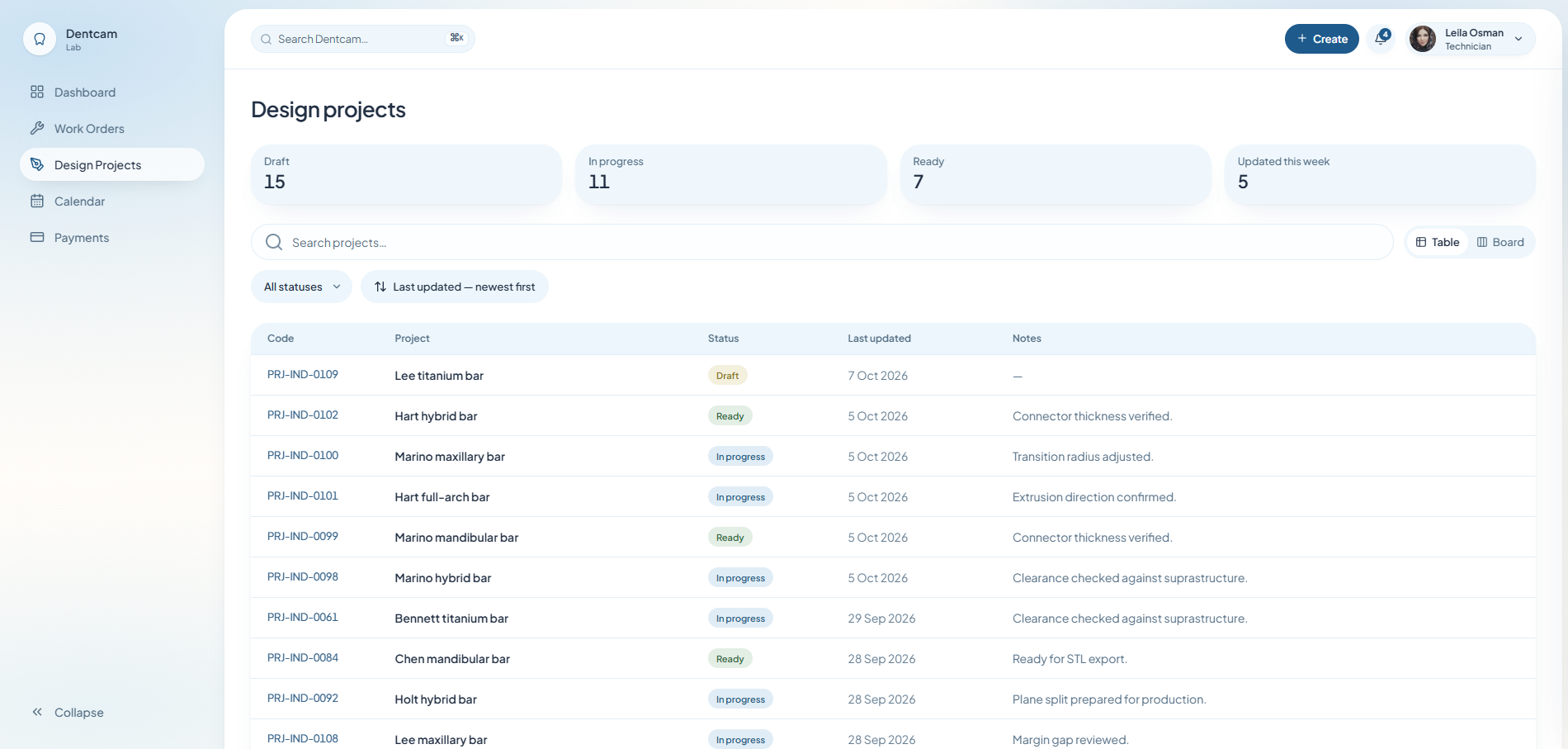Switch to Table view

(x=1438, y=242)
